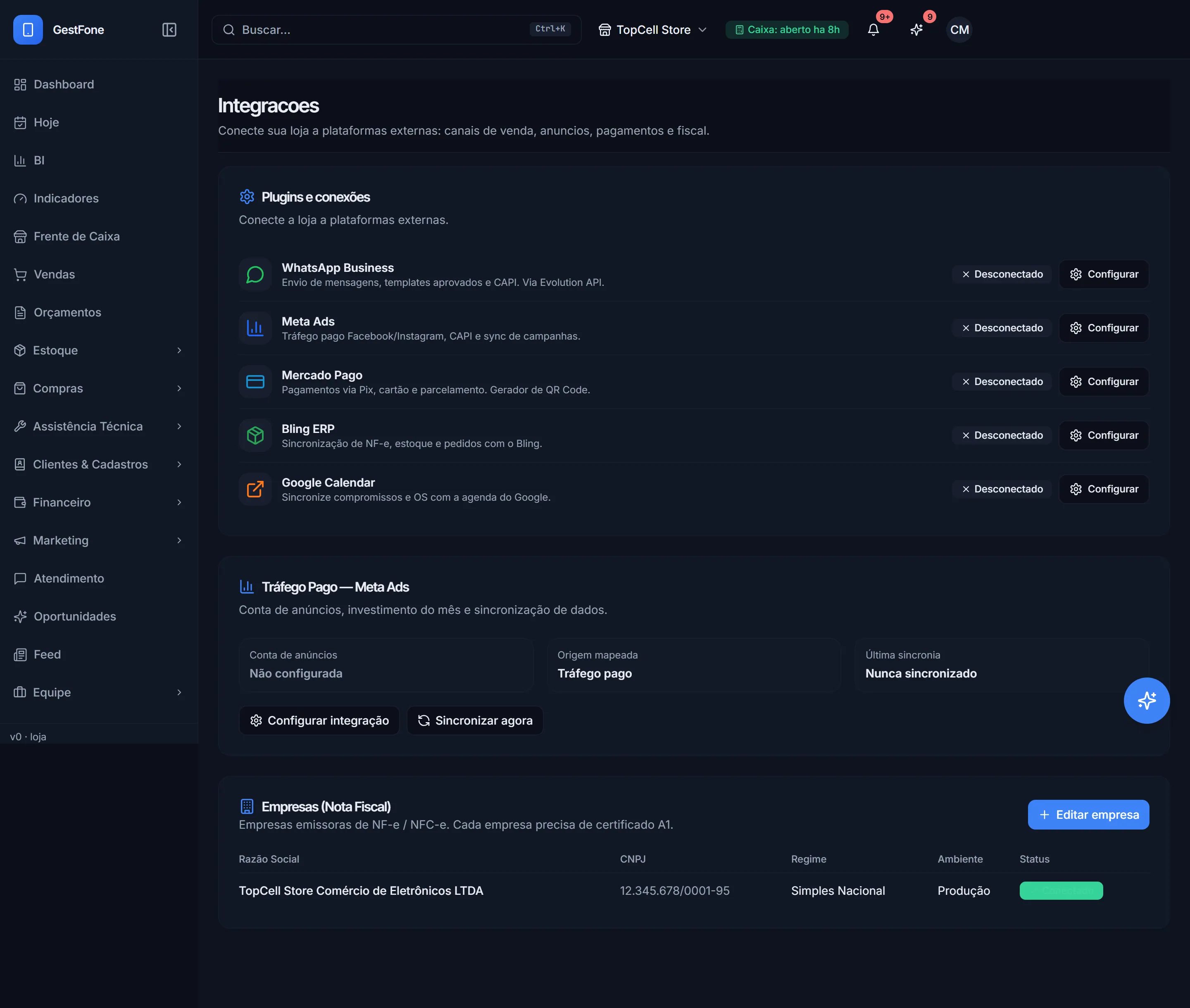This screenshot has width=1190, height=1008.
Task: Go to Vendas
Action: (x=100, y=274)
